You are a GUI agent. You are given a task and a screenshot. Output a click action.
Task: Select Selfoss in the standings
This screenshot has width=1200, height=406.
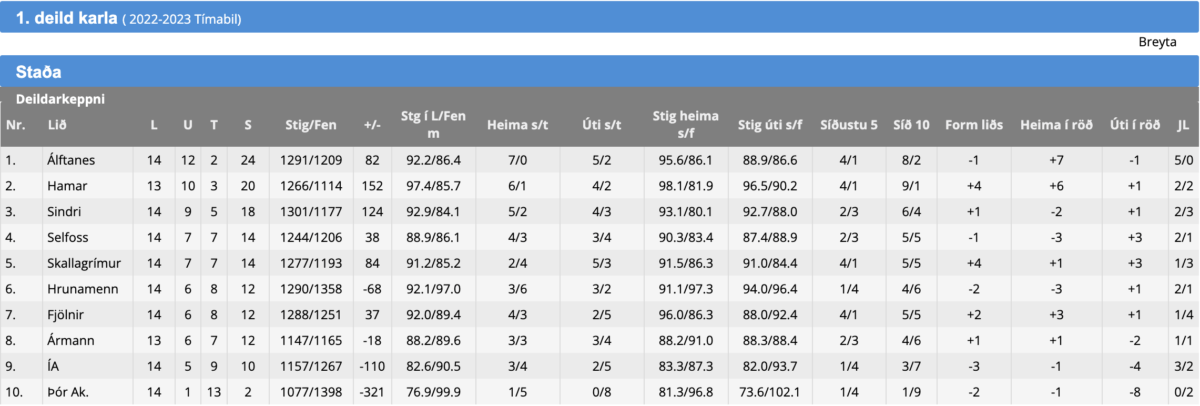click(66, 238)
